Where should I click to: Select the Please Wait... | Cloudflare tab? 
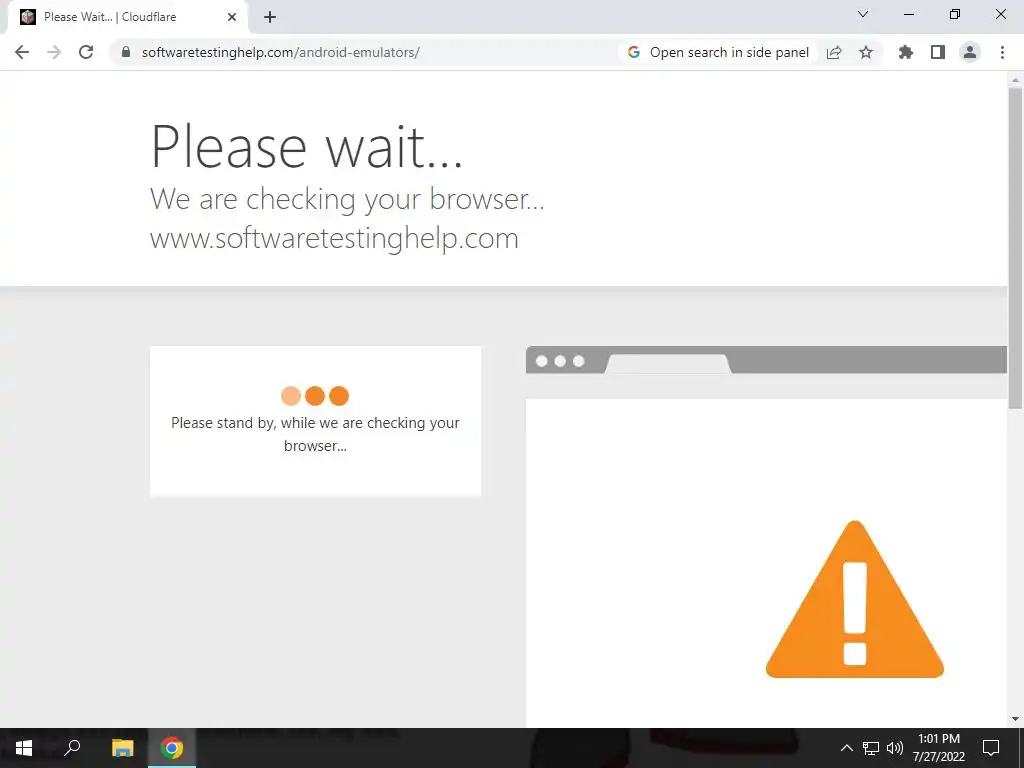(x=128, y=17)
